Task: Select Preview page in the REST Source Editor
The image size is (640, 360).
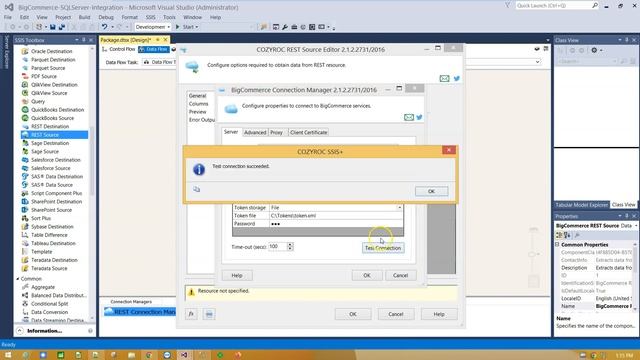Action: point(198,112)
